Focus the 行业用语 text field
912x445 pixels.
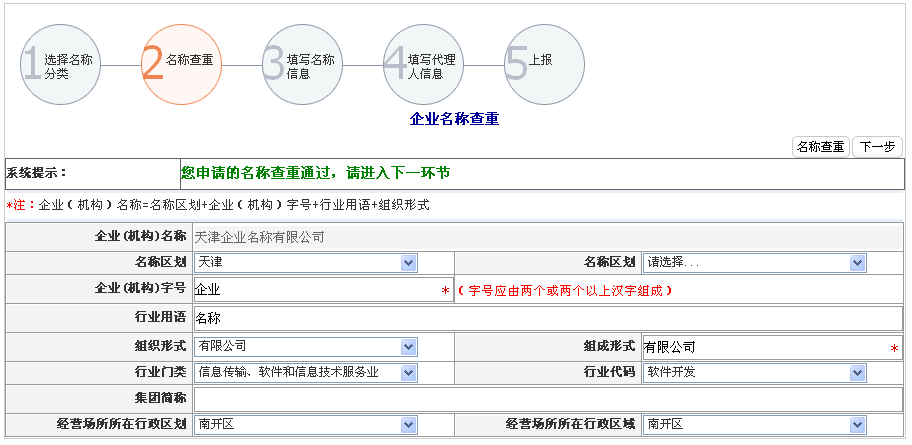[546, 318]
